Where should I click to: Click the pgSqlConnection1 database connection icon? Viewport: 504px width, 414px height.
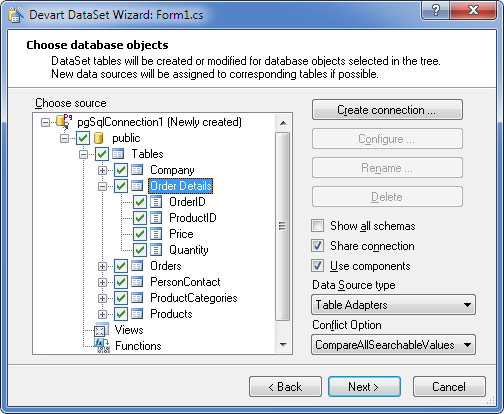pos(64,121)
